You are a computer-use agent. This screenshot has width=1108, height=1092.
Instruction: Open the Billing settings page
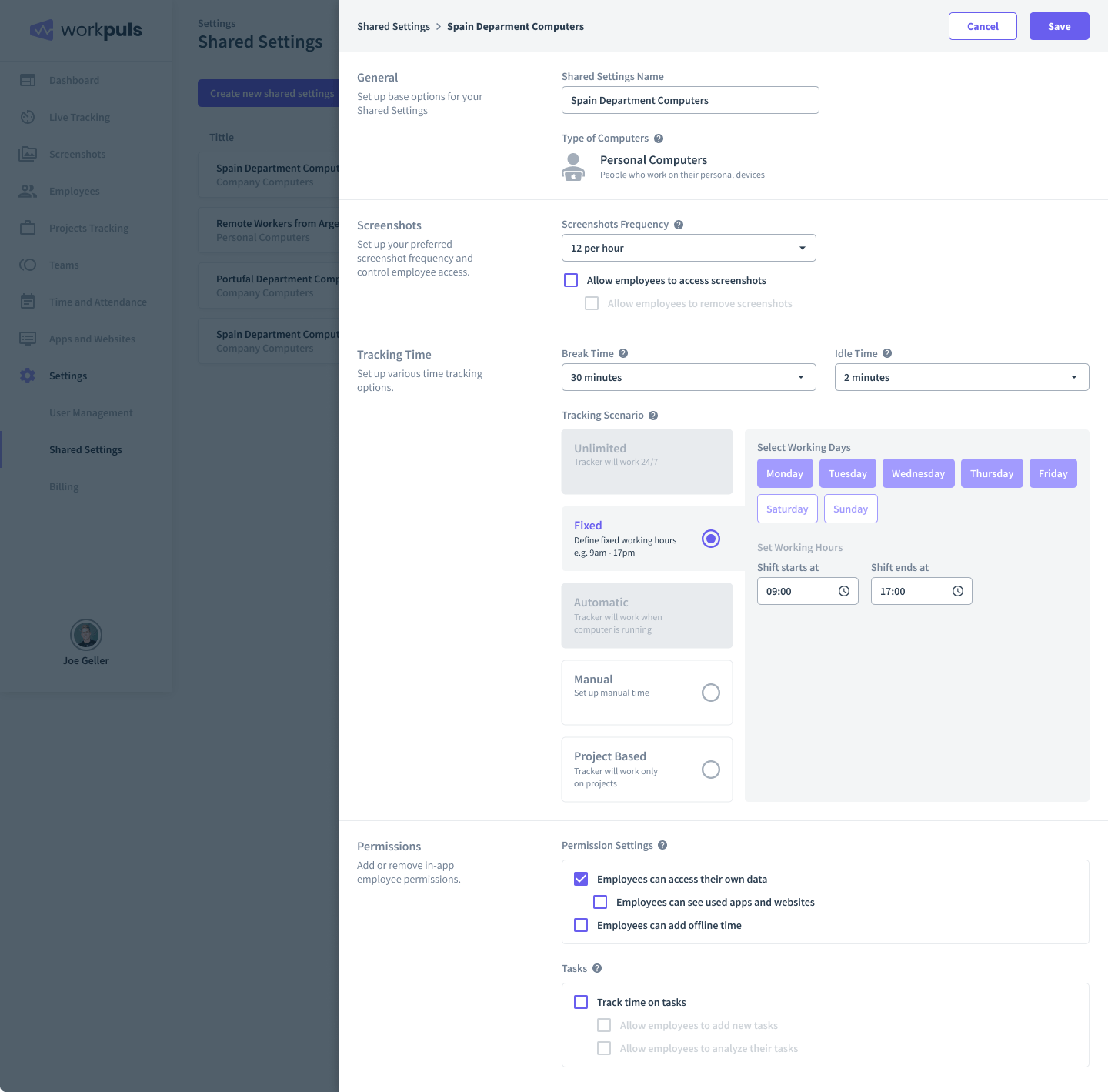point(64,486)
